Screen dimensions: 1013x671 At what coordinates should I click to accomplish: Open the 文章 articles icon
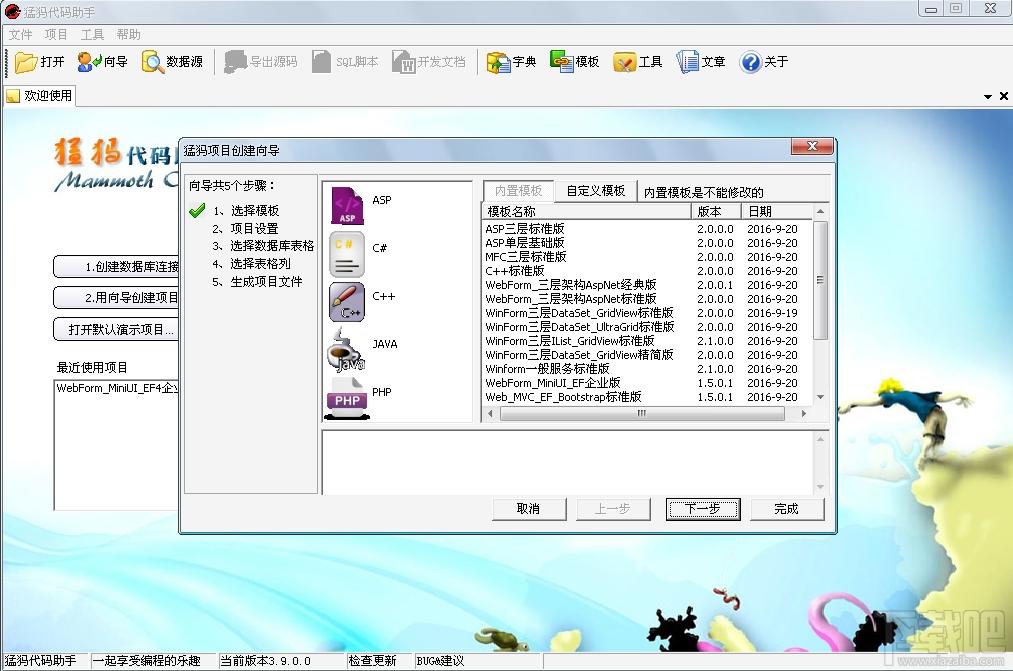pos(688,62)
